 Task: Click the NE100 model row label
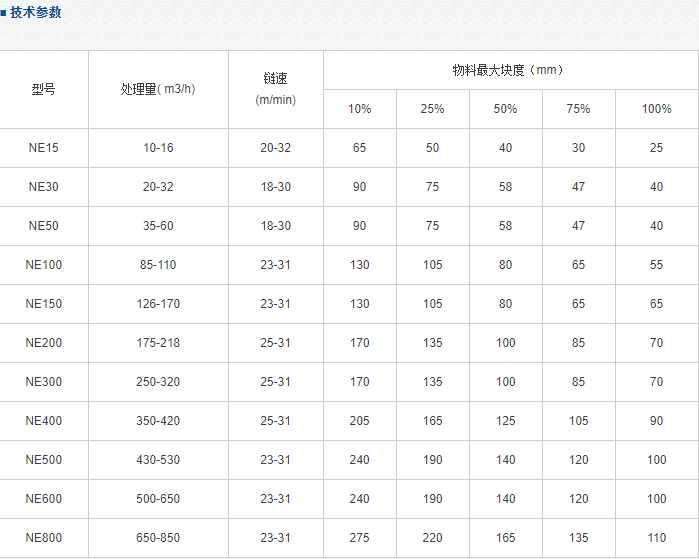pyautogui.click(x=44, y=265)
